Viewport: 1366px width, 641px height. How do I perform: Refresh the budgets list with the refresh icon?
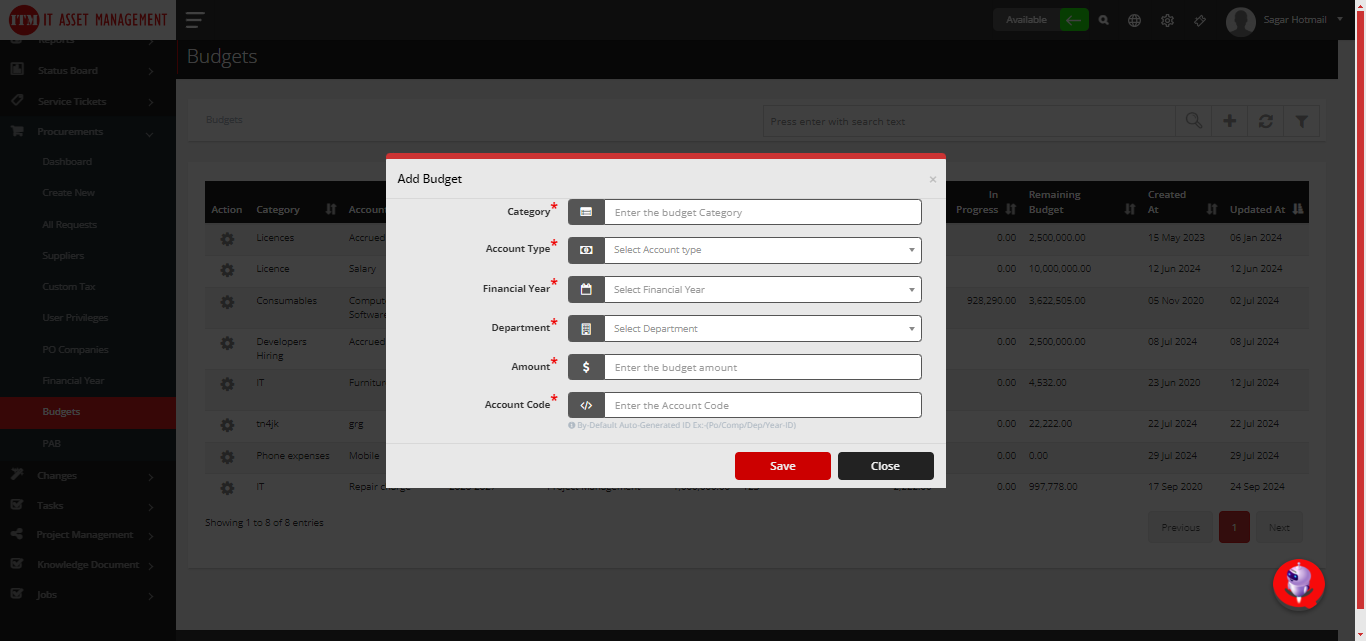click(x=1265, y=120)
